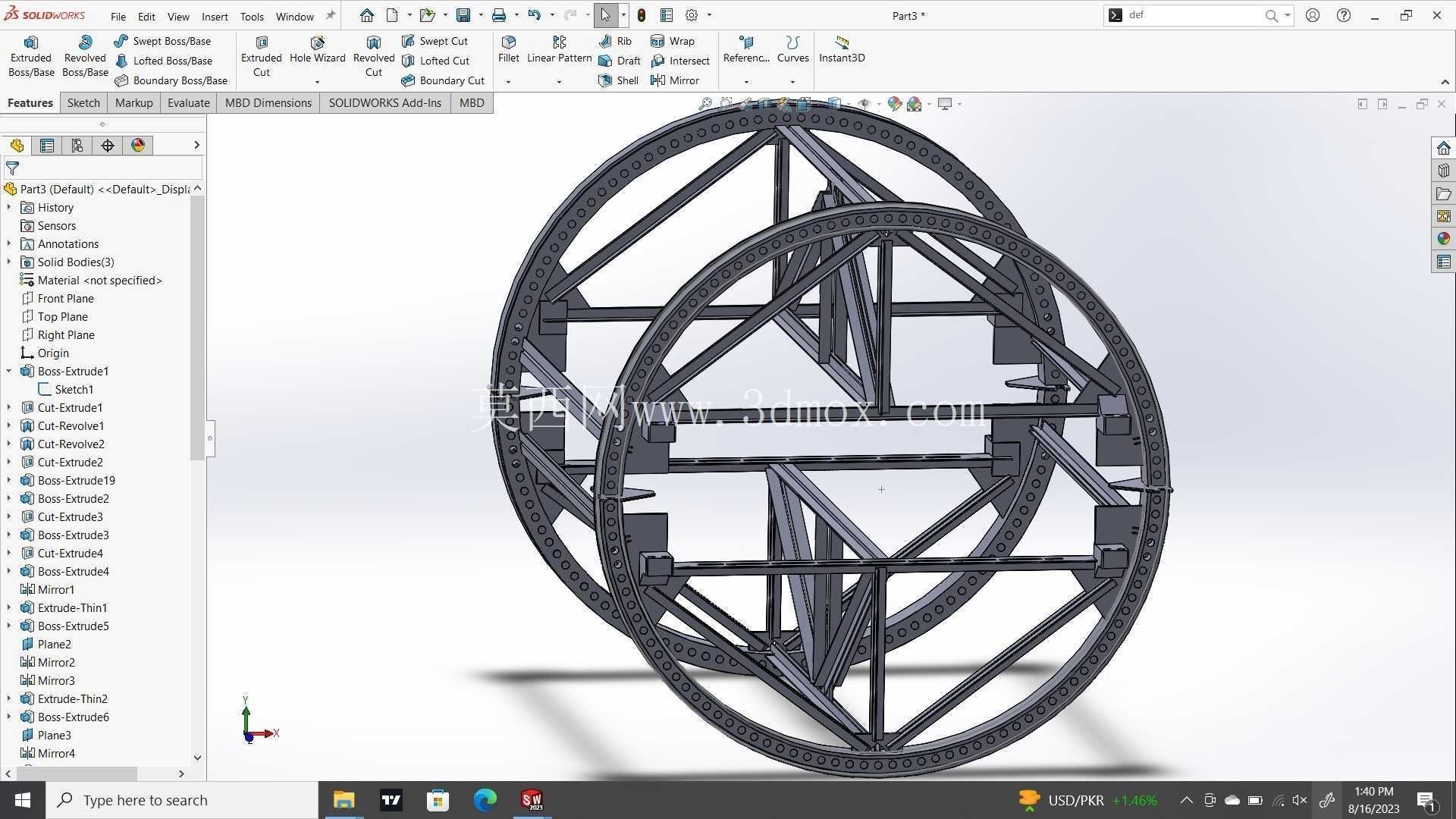Image resolution: width=1456 pixels, height=819 pixels.
Task: Open the Appearances color wheel in task pane
Action: 1443,239
